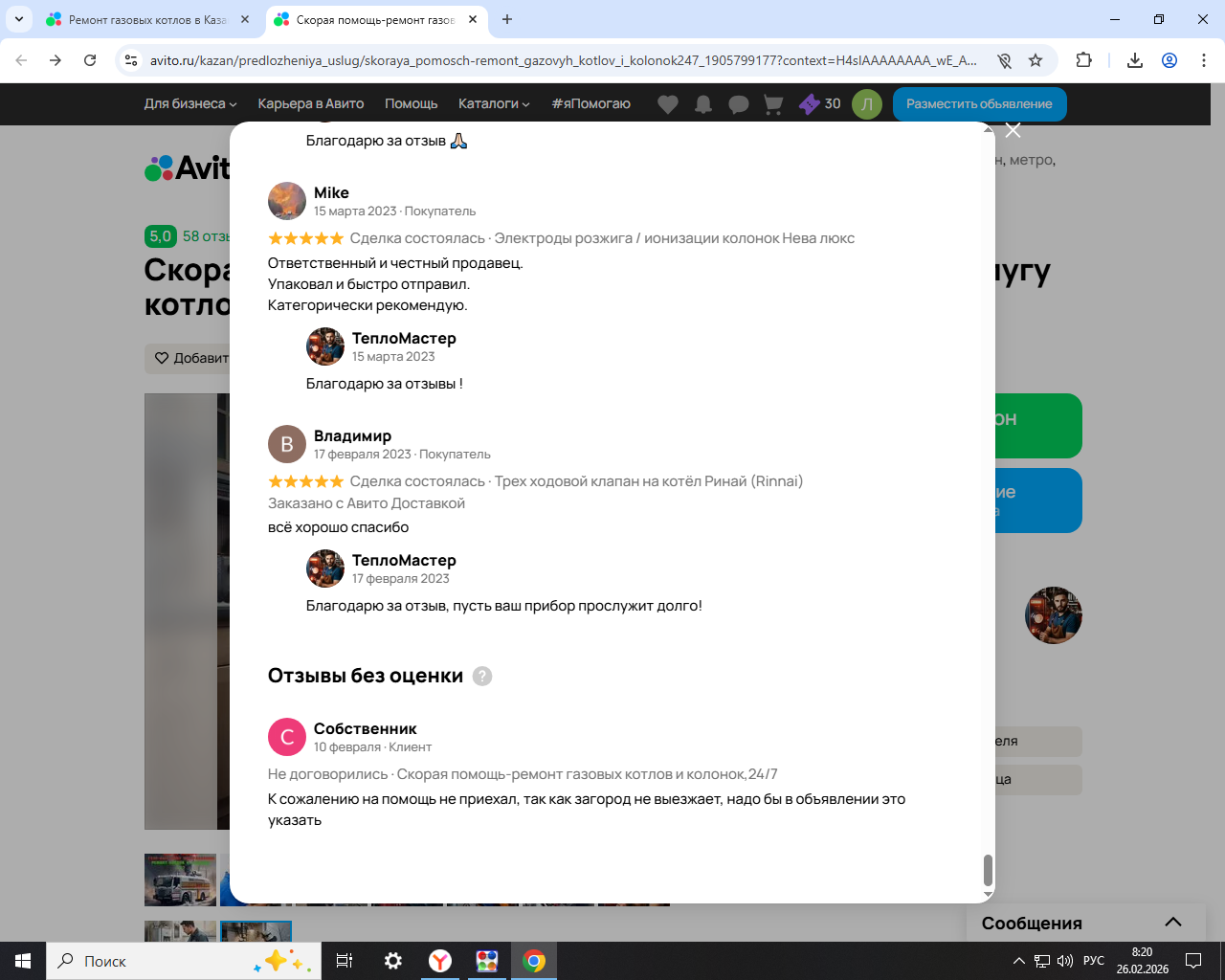Open favorites heart icon in Avito header
The image size is (1225, 980).
coord(668,104)
